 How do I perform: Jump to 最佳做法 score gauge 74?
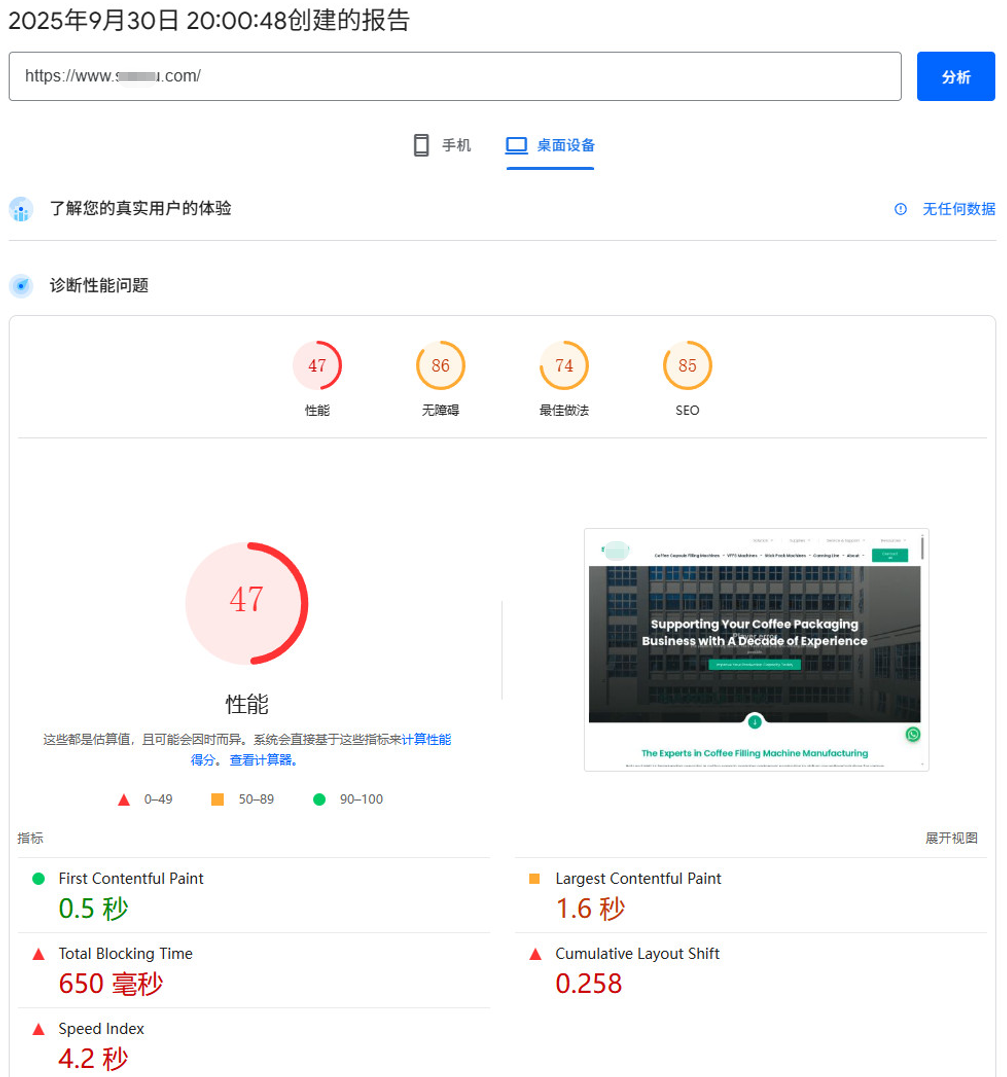(564, 366)
